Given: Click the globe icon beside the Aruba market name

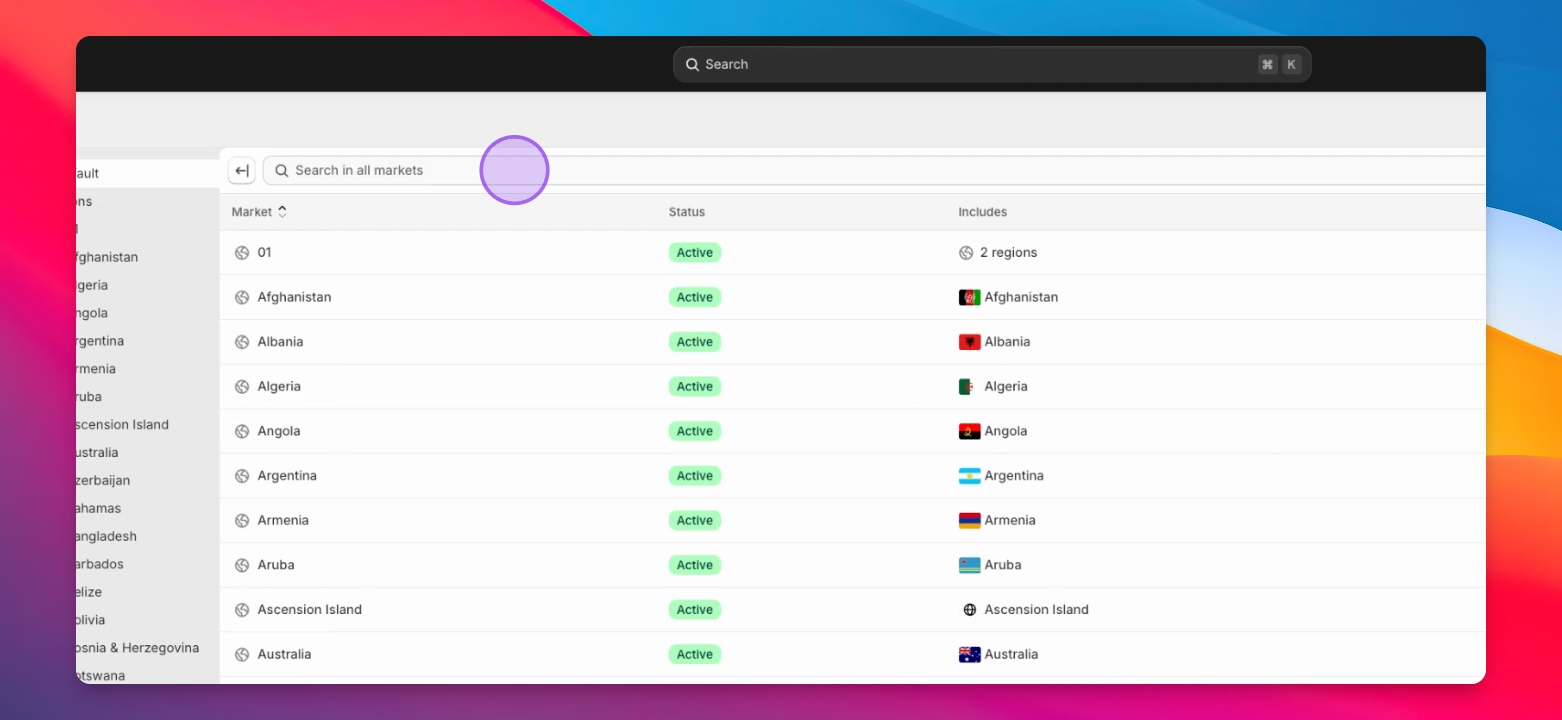Looking at the screenshot, I should point(242,565).
